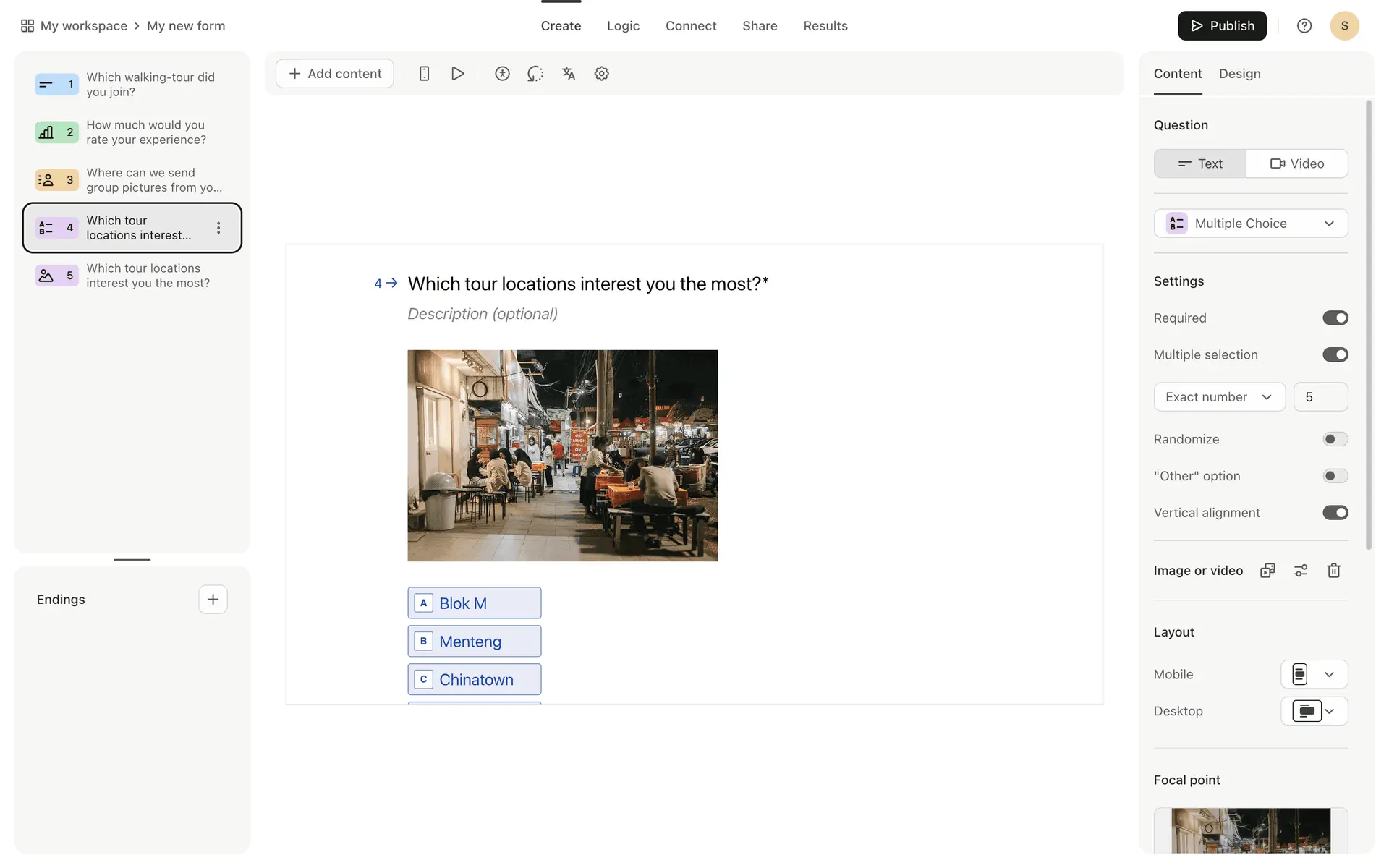
Task: Turn on the "Other" option toggle
Action: (1335, 476)
